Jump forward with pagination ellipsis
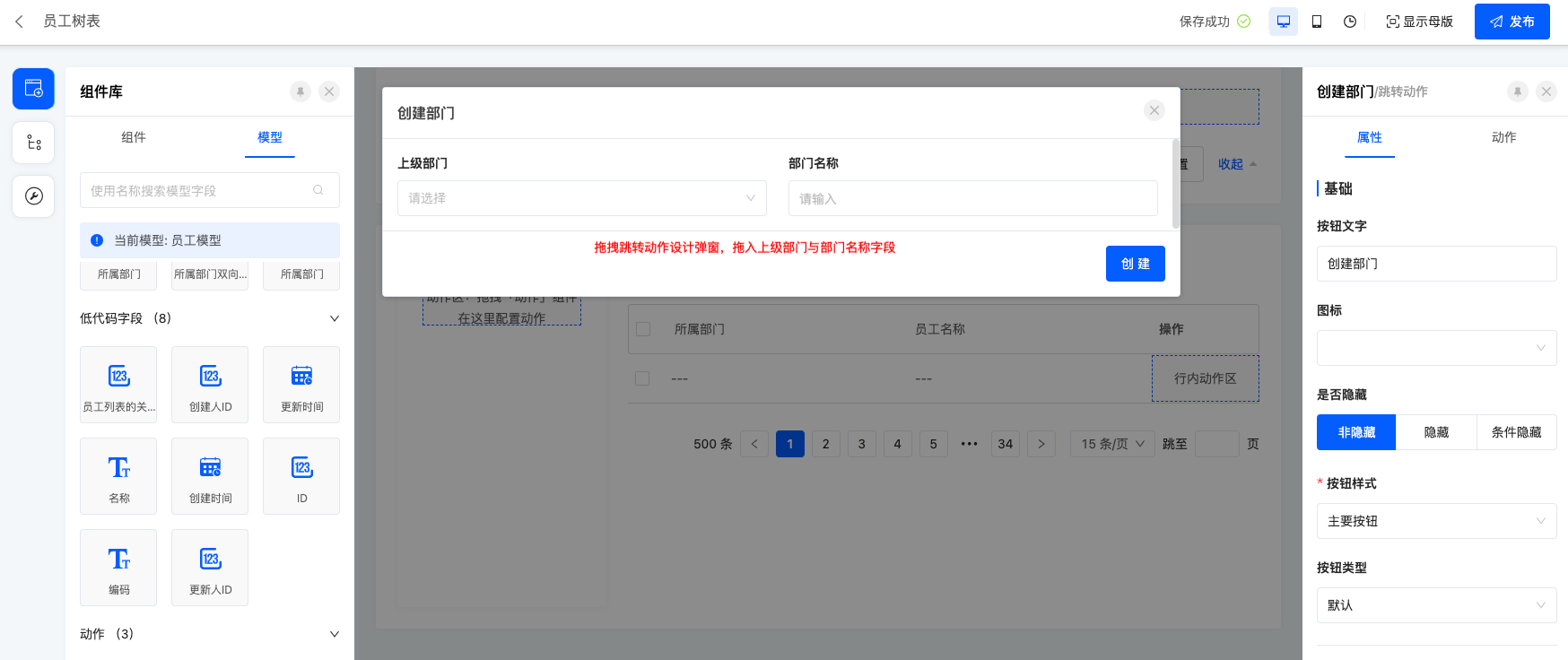 (970, 444)
